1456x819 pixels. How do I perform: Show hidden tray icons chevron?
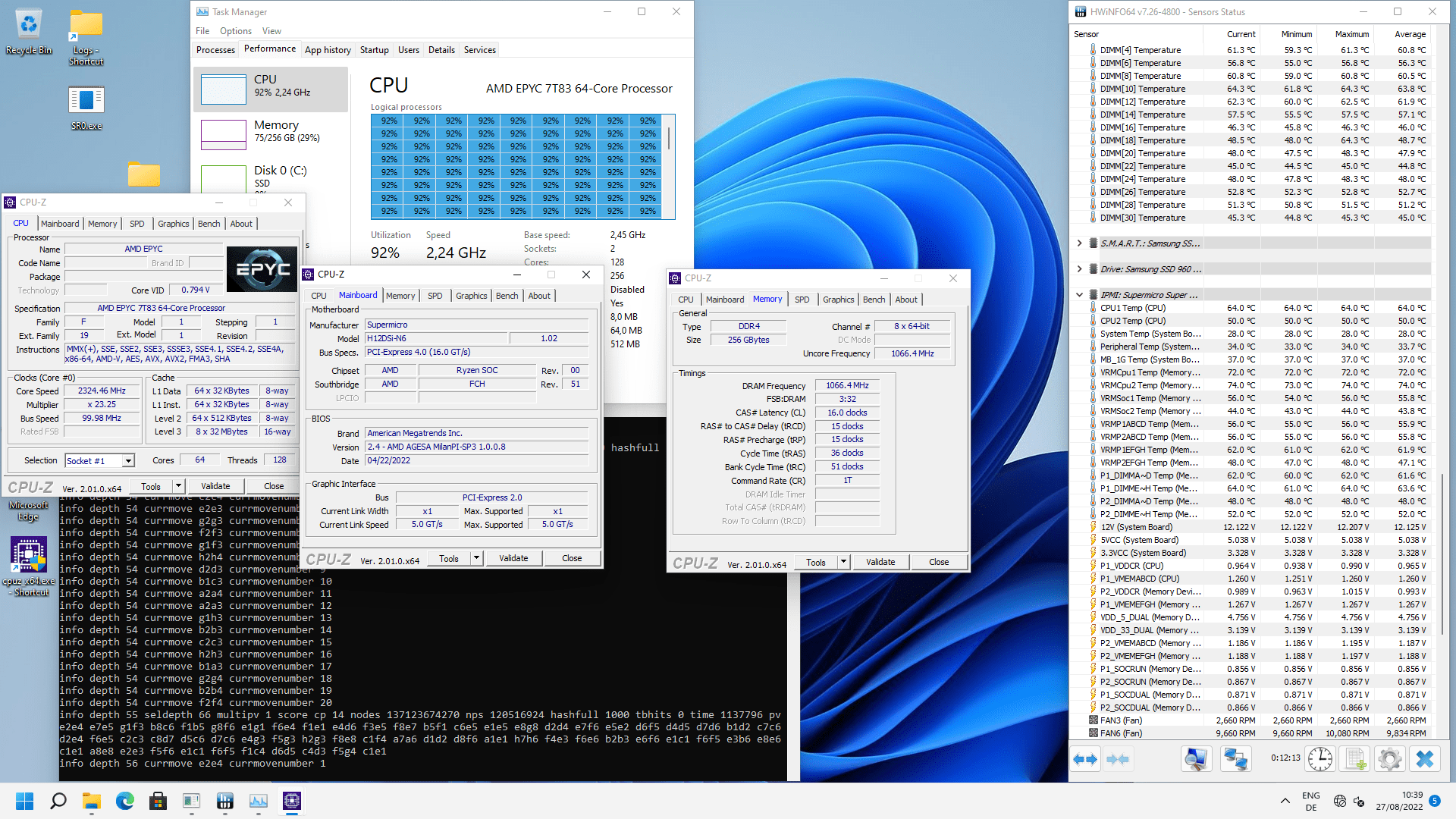tap(1285, 801)
